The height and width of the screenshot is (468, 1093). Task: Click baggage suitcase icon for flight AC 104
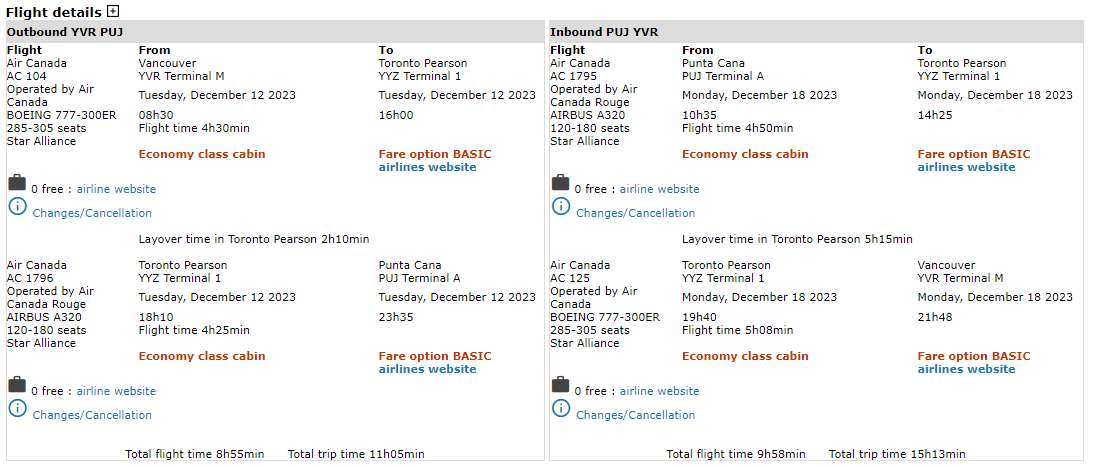coord(17,183)
